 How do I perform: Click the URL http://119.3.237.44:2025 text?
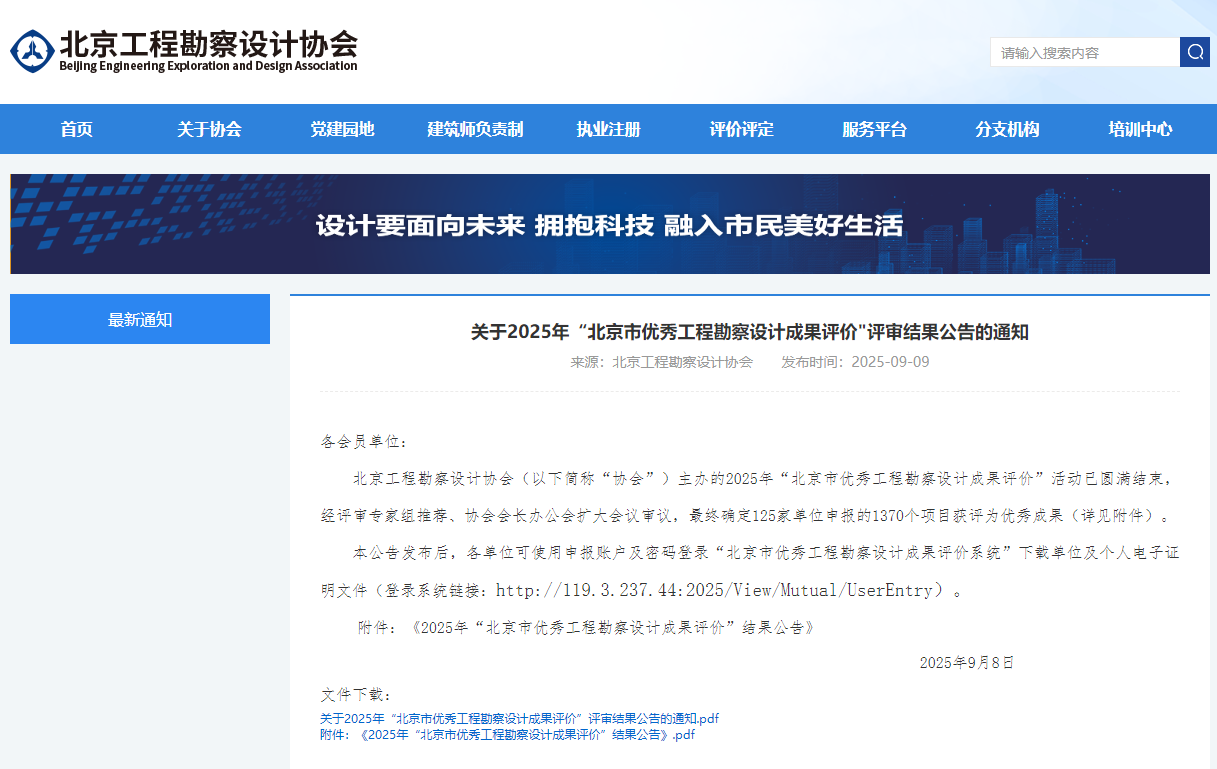tap(714, 590)
